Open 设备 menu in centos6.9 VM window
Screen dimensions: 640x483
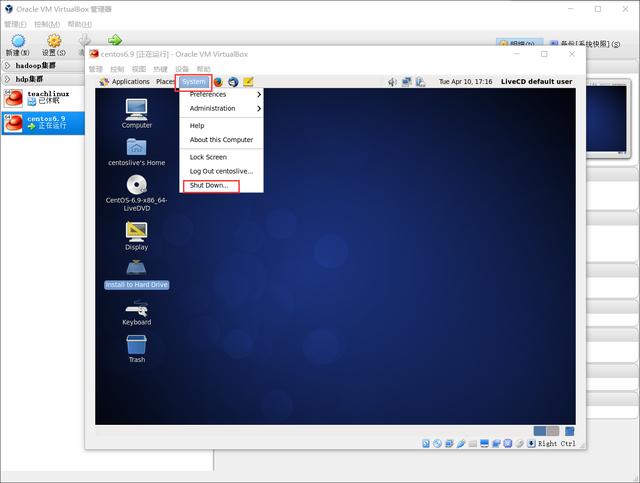[x=182, y=69]
